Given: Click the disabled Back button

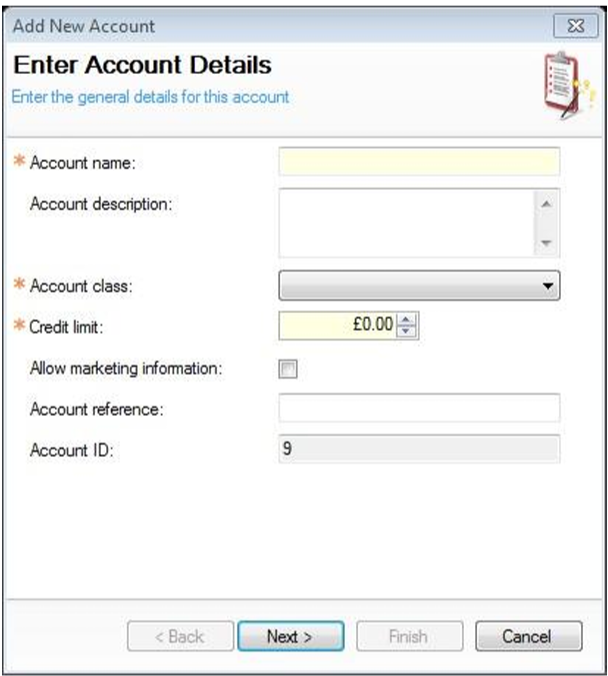Looking at the screenshot, I should pos(181,636).
